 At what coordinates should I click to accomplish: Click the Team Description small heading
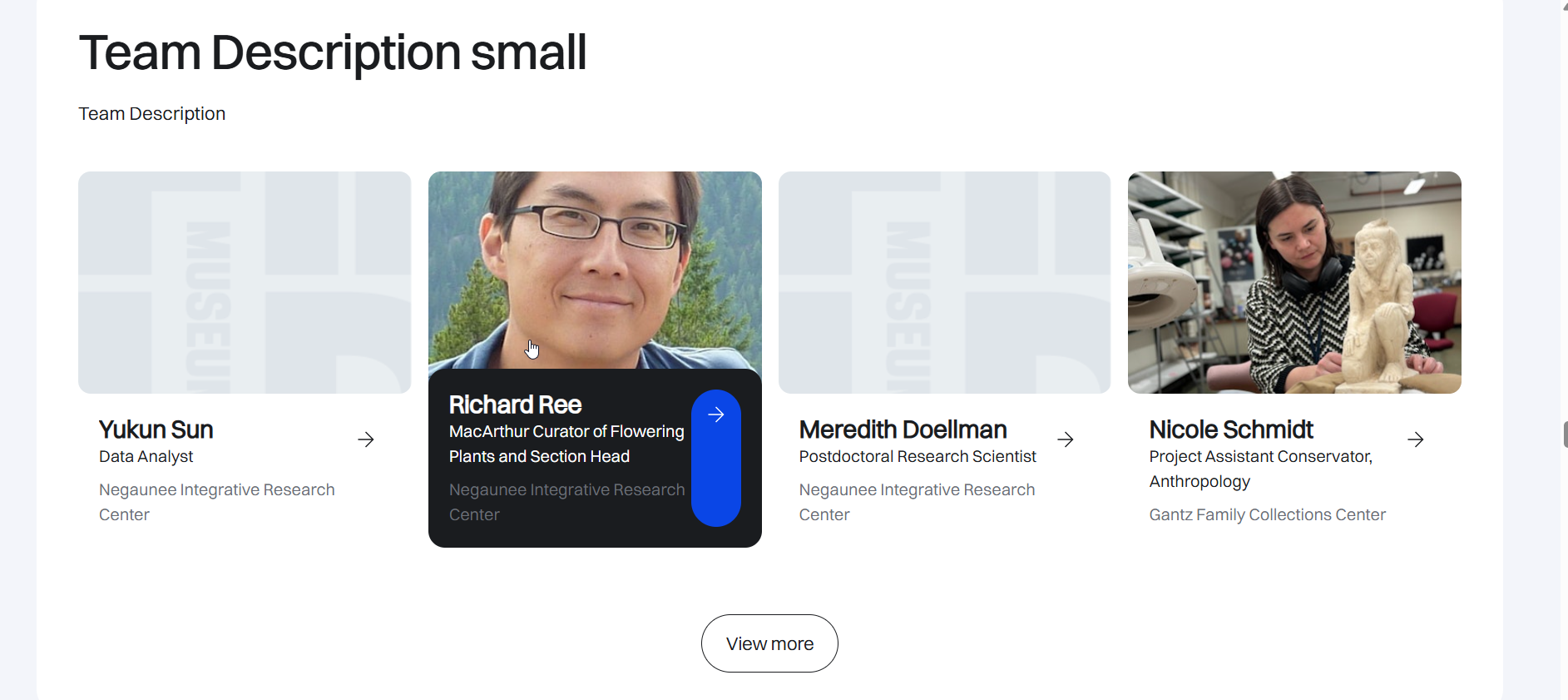(x=333, y=52)
